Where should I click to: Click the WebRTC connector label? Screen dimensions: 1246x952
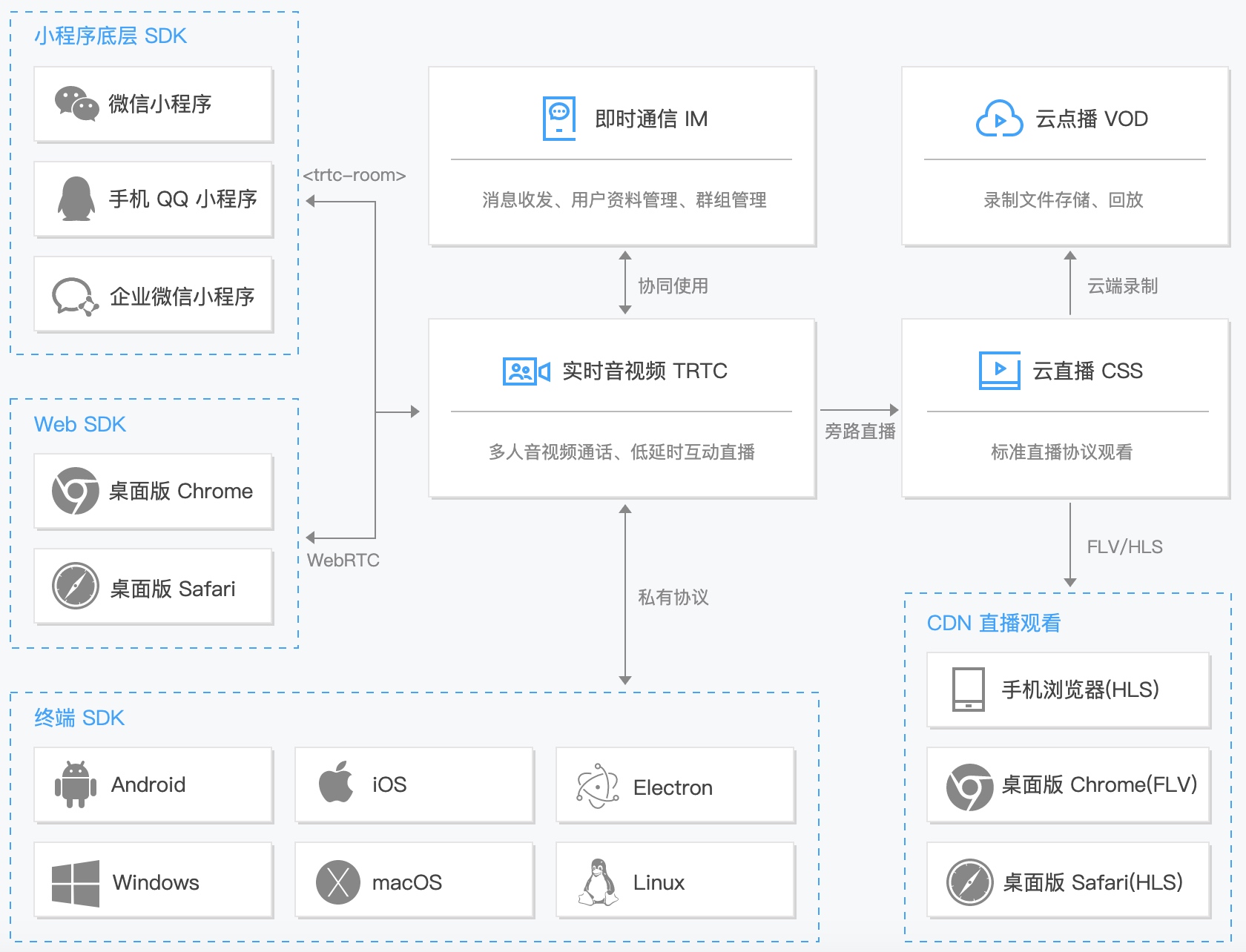[343, 561]
